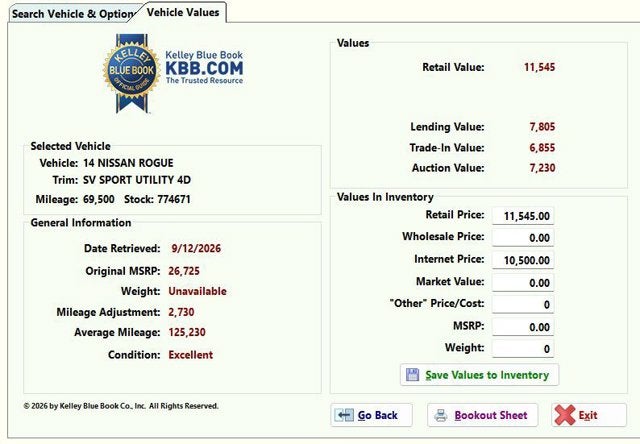The image size is (640, 444).
Task: Click the Weight input field in inventory
Action: tap(523, 349)
